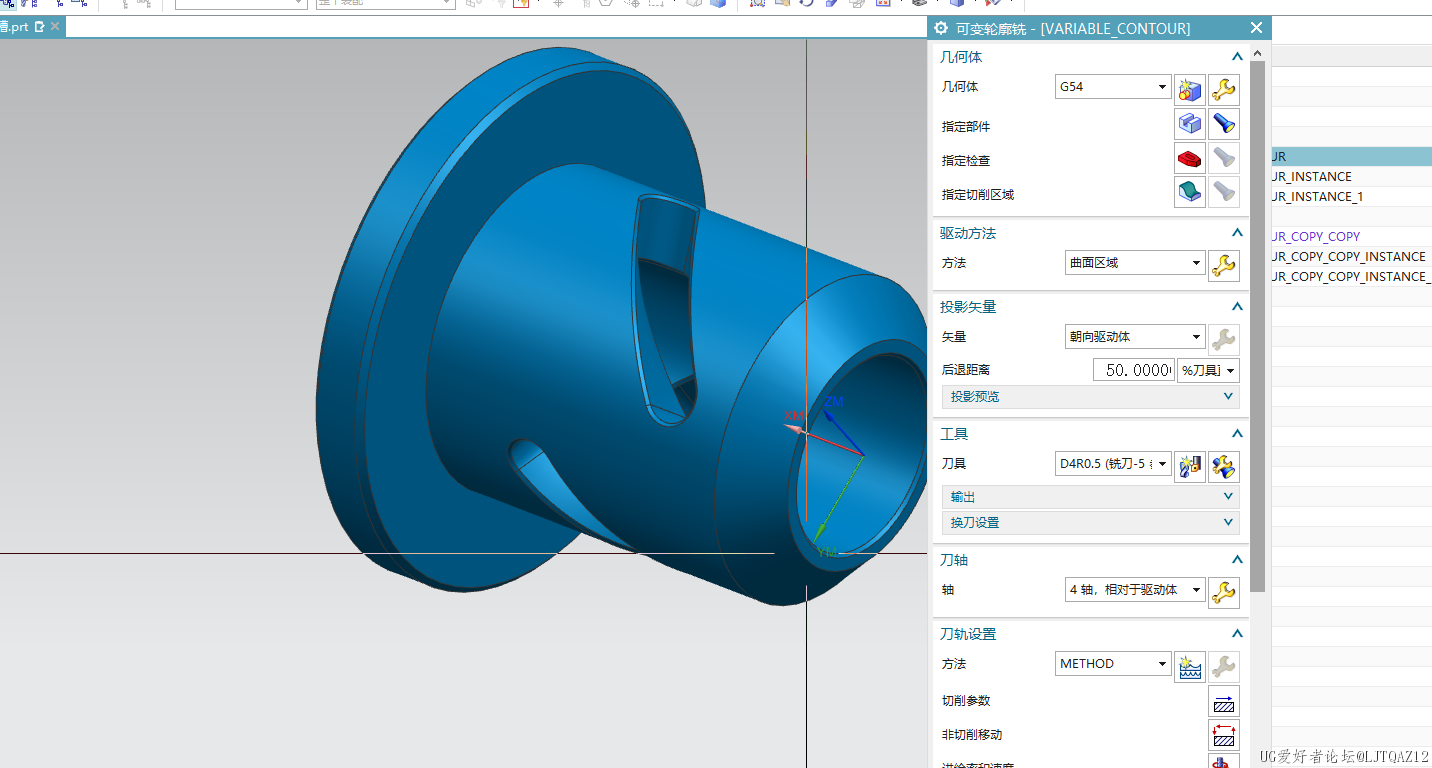Open the tool dropdown showing D4R0.5
Screen dimensions: 1432x768
[x=1113, y=464]
